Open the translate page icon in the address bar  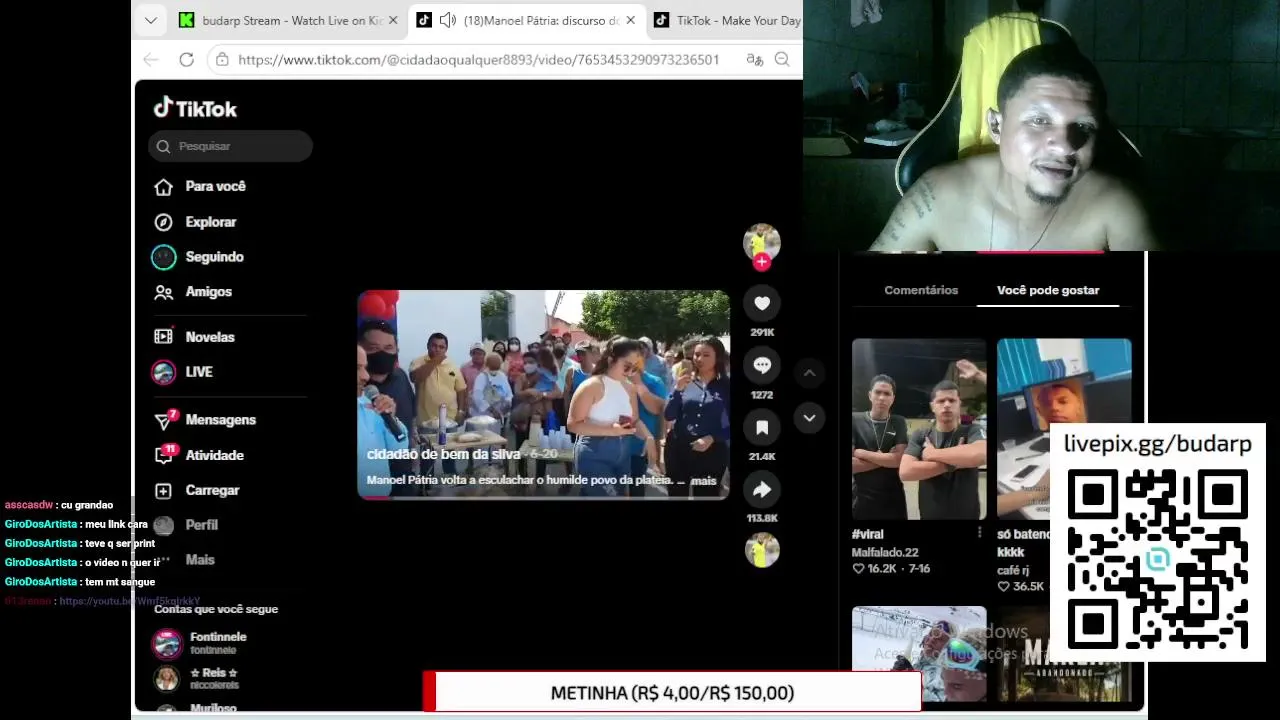(x=755, y=60)
